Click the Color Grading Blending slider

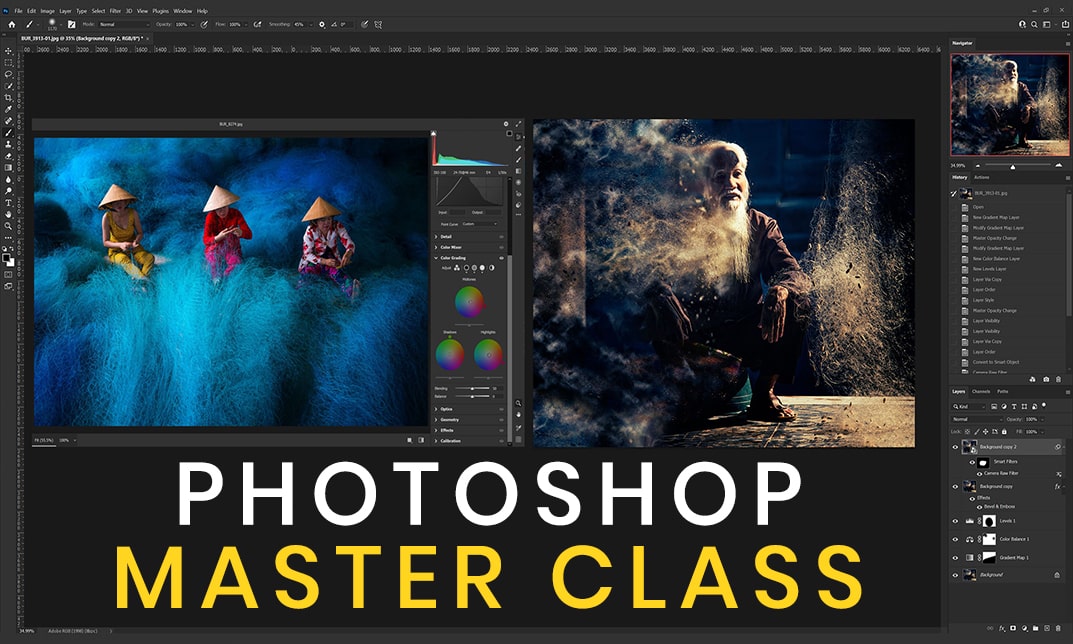click(472, 388)
